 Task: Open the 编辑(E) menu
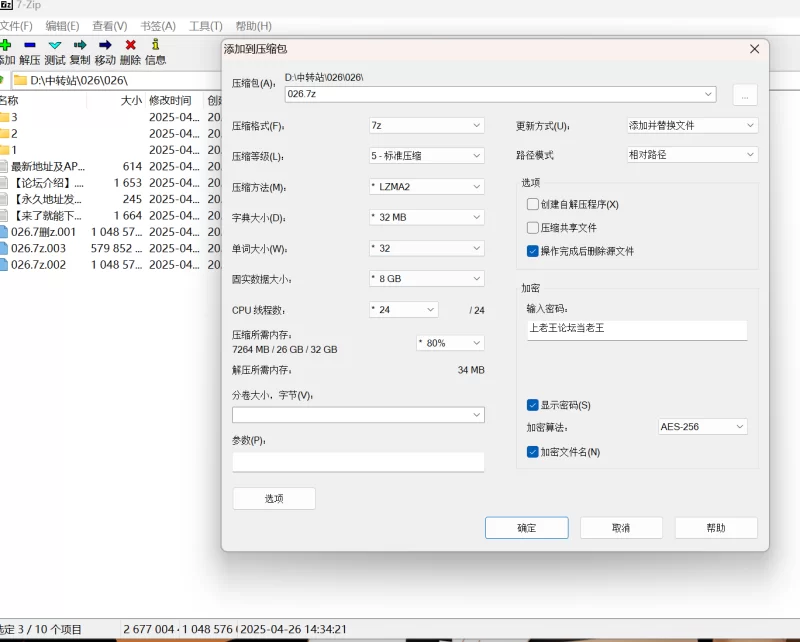pos(62,26)
